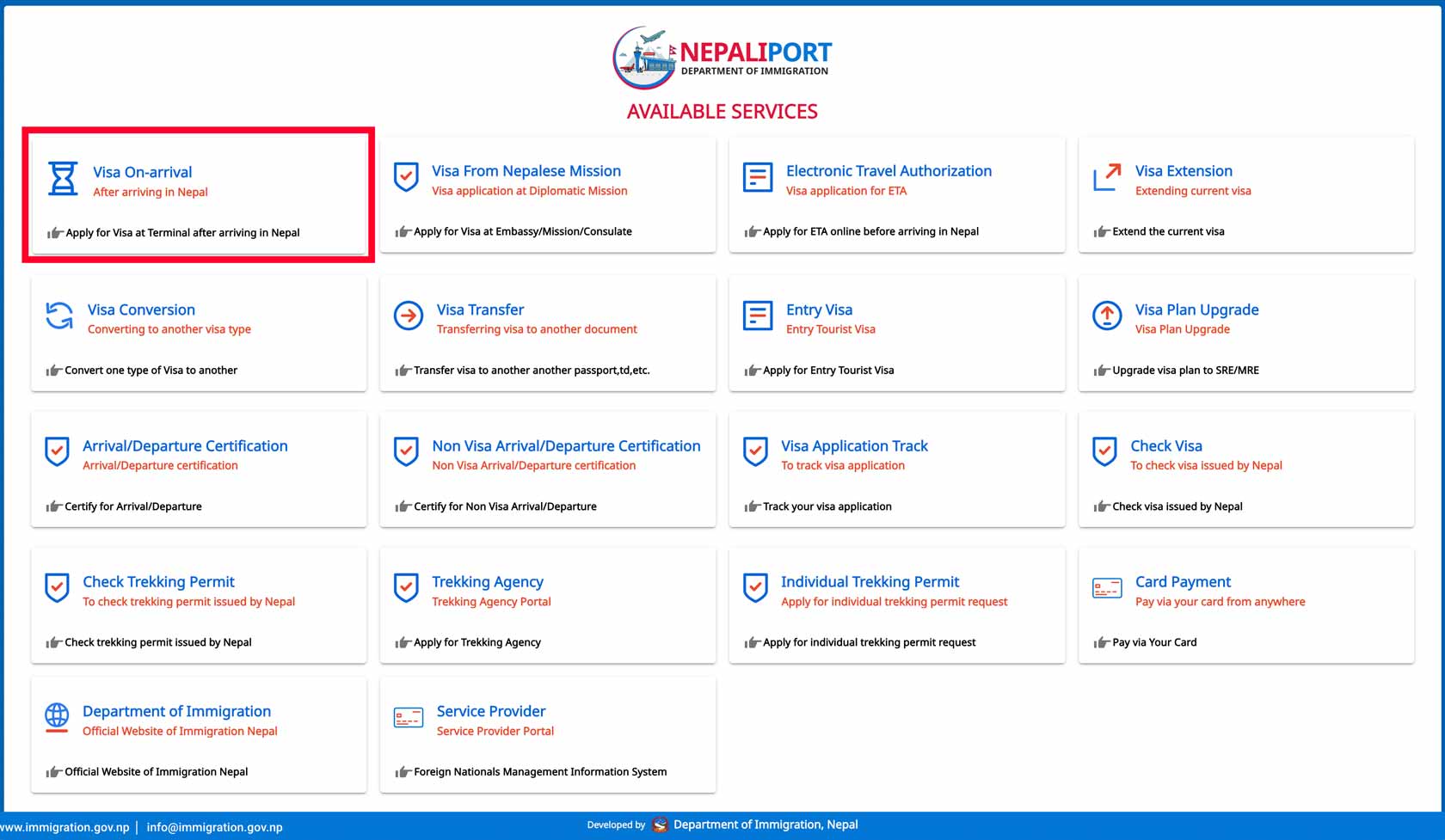Click the document icon for Electronic Travel Authorization

(x=758, y=177)
